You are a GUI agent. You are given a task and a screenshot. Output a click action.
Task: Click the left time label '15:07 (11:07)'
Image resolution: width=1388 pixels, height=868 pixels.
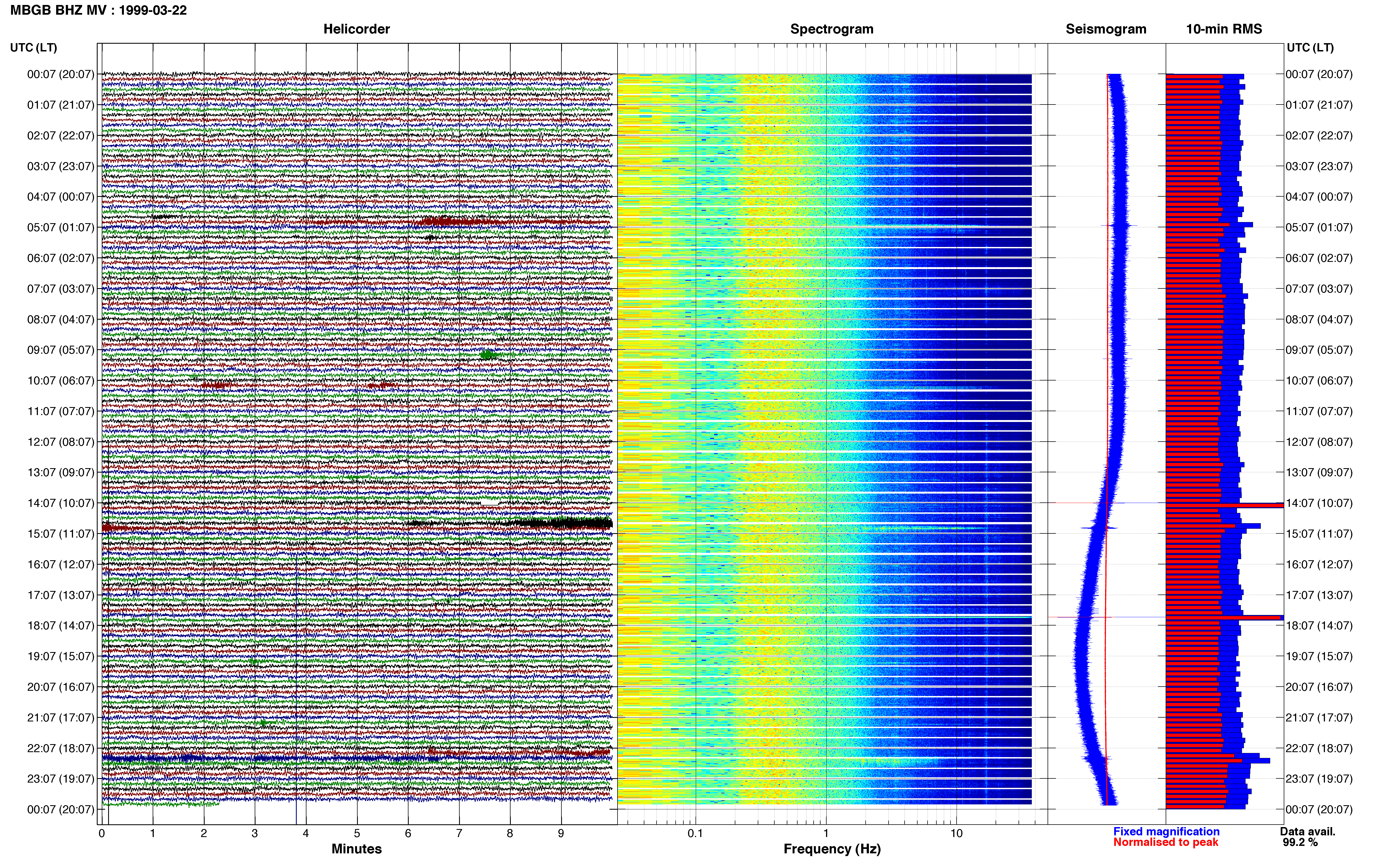click(61, 534)
